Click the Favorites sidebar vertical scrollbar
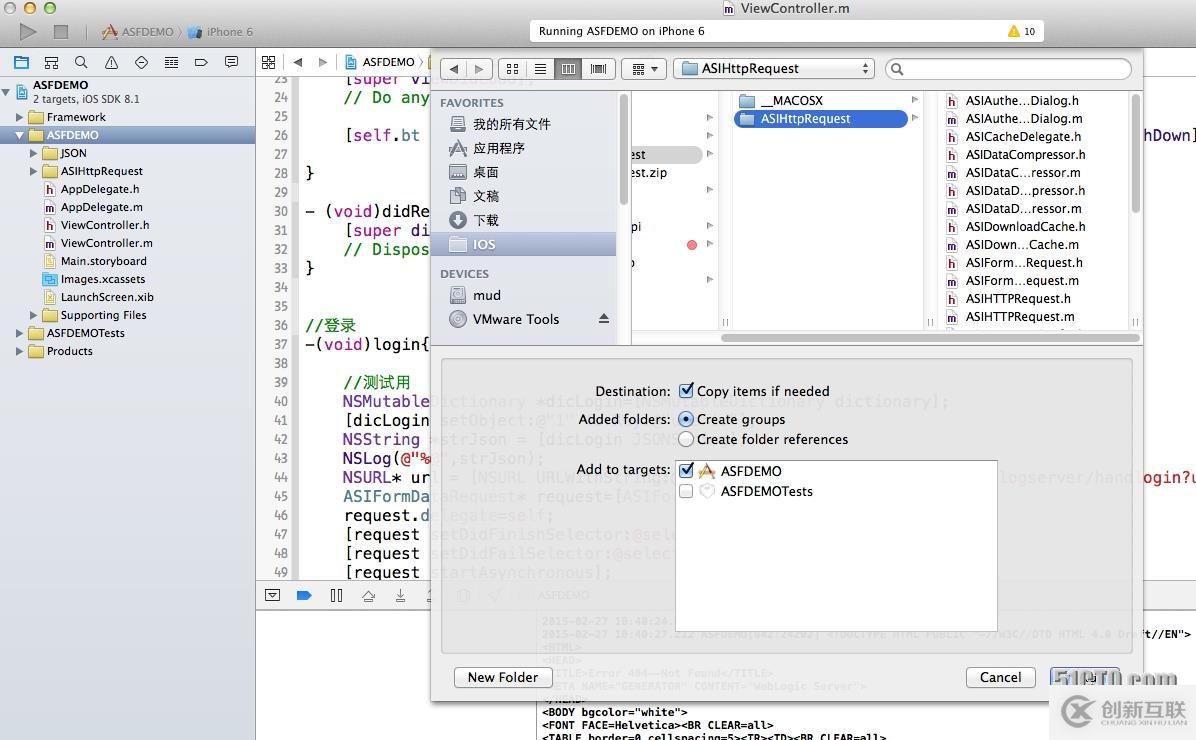This screenshot has width=1196, height=740. pyautogui.click(x=623, y=150)
